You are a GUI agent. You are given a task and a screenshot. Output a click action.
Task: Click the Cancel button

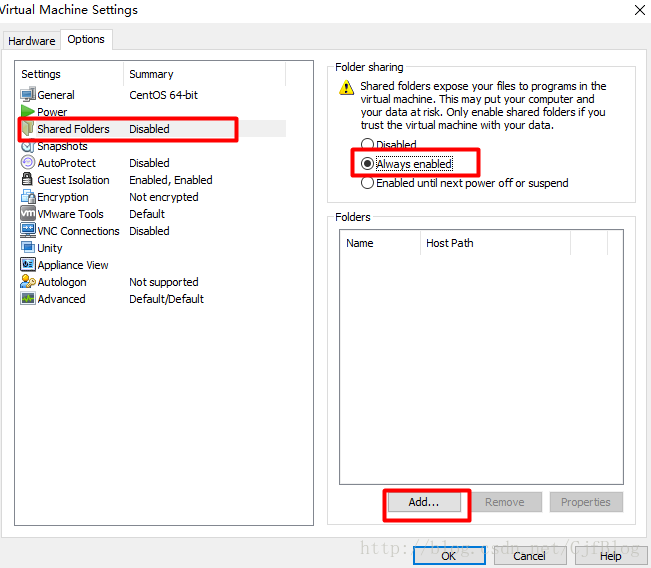click(x=529, y=556)
